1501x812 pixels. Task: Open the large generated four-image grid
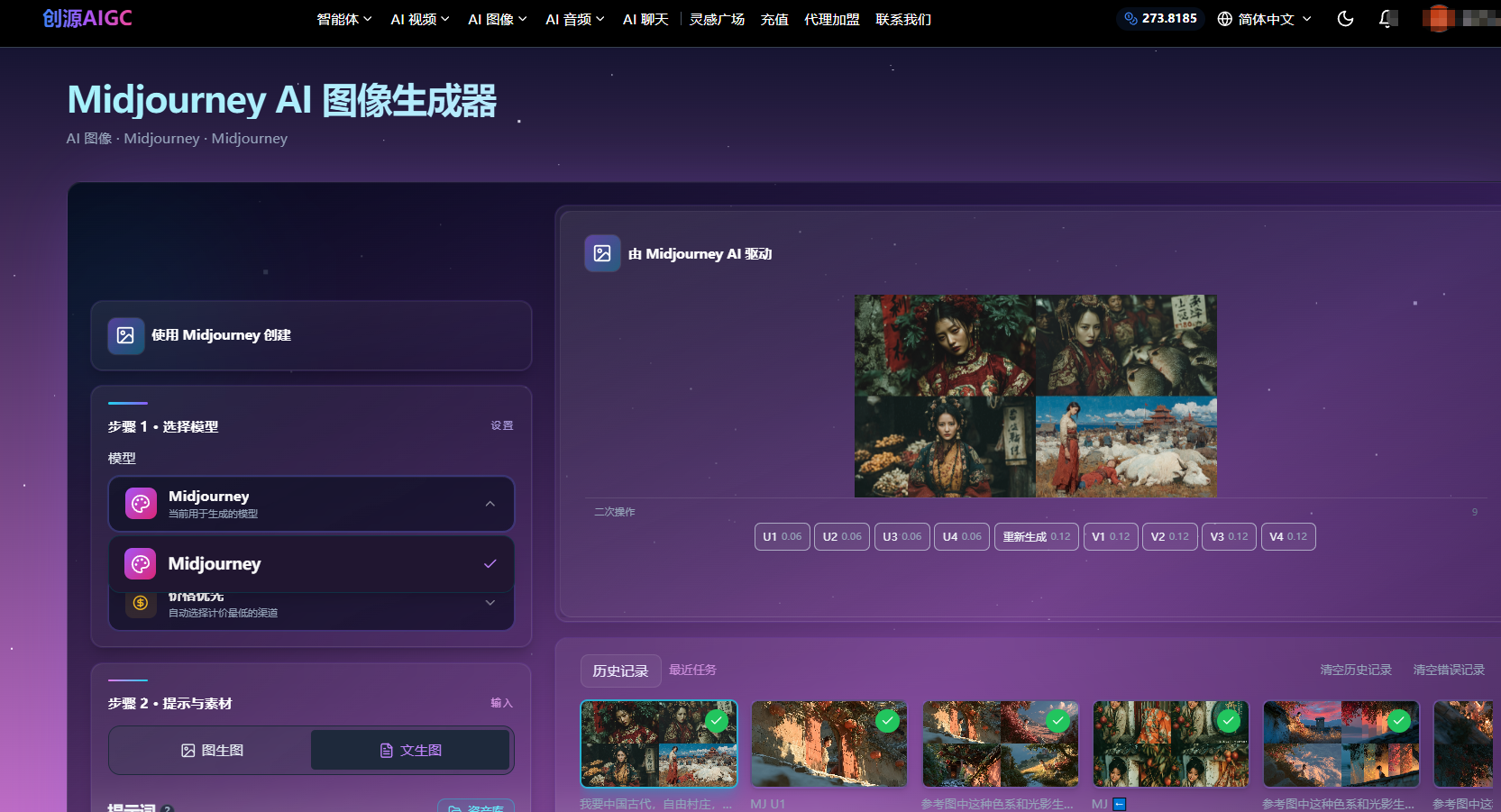[x=1036, y=397]
